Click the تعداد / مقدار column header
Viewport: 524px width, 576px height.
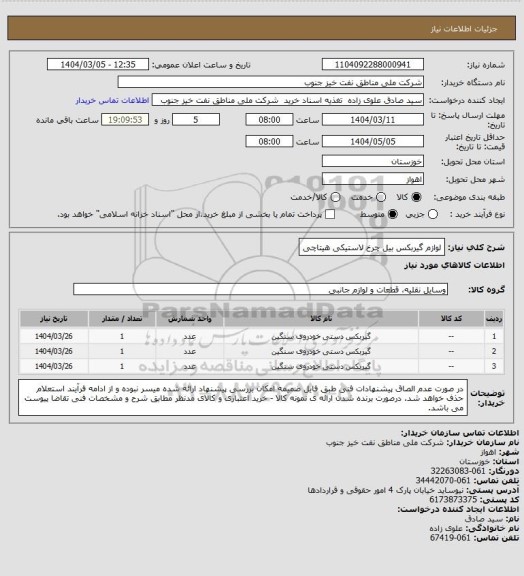click(x=122, y=318)
